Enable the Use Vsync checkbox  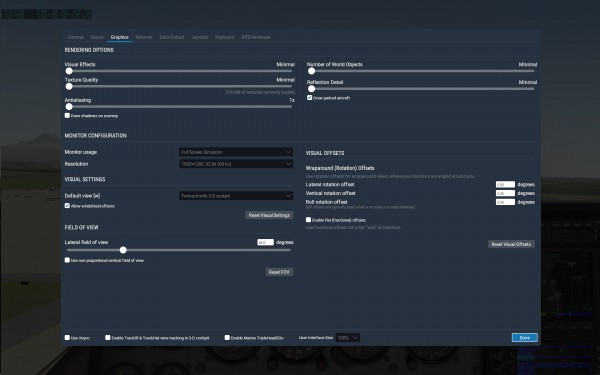click(67, 338)
